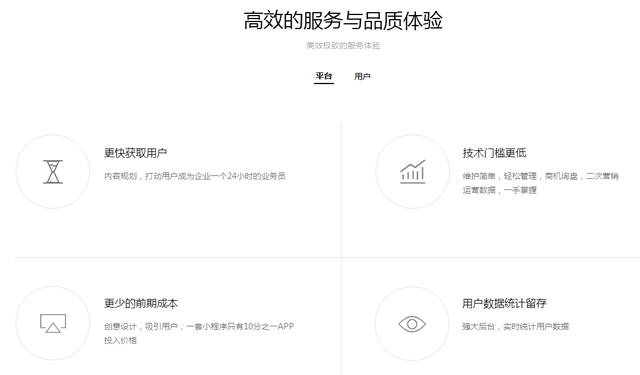The image size is (640, 375).
Task: Click the 更快获取用户 heading
Action: pos(136,153)
